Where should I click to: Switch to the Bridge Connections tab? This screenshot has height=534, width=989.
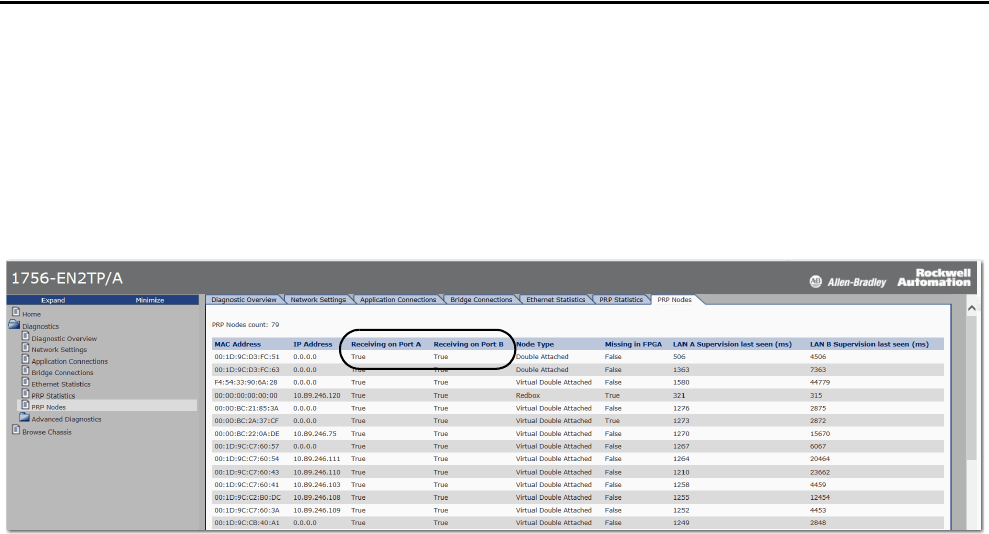pos(481,299)
